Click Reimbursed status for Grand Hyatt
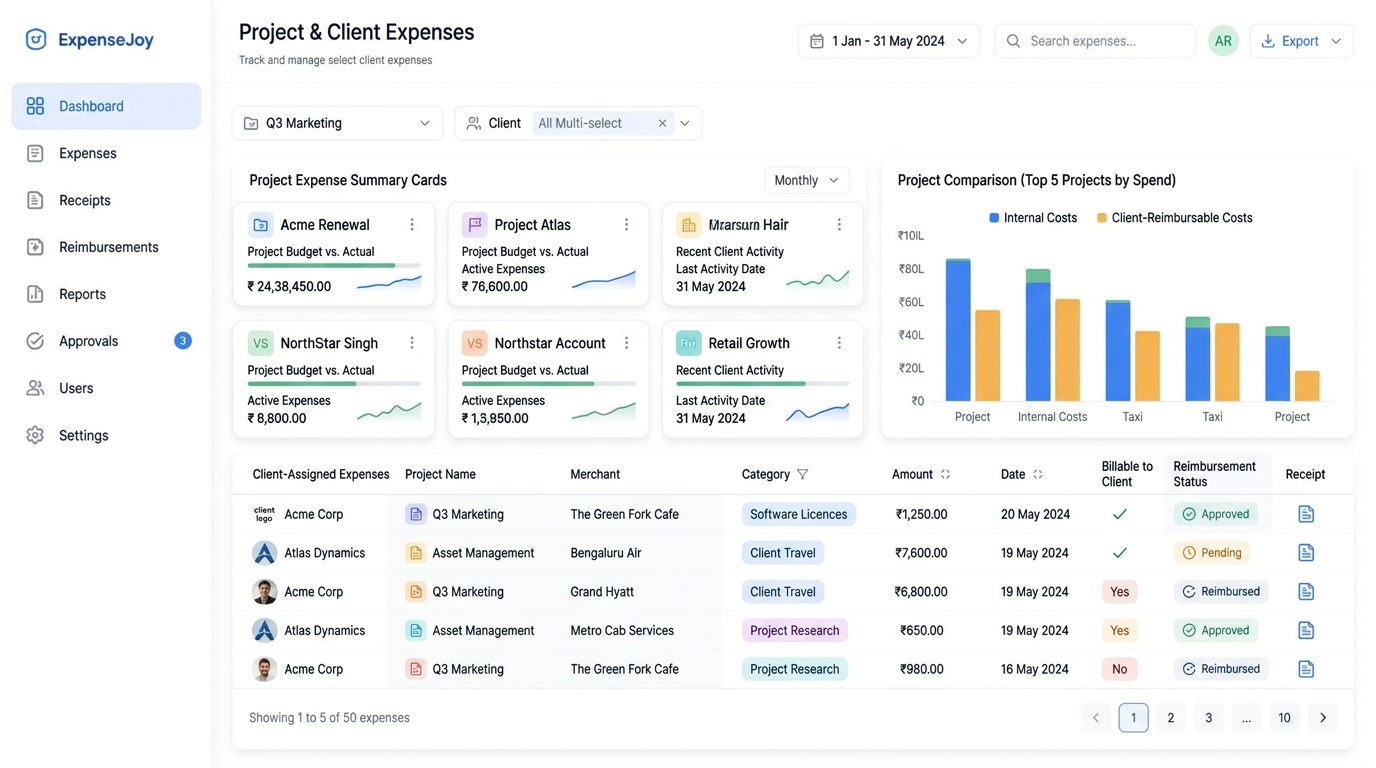 coord(1221,592)
